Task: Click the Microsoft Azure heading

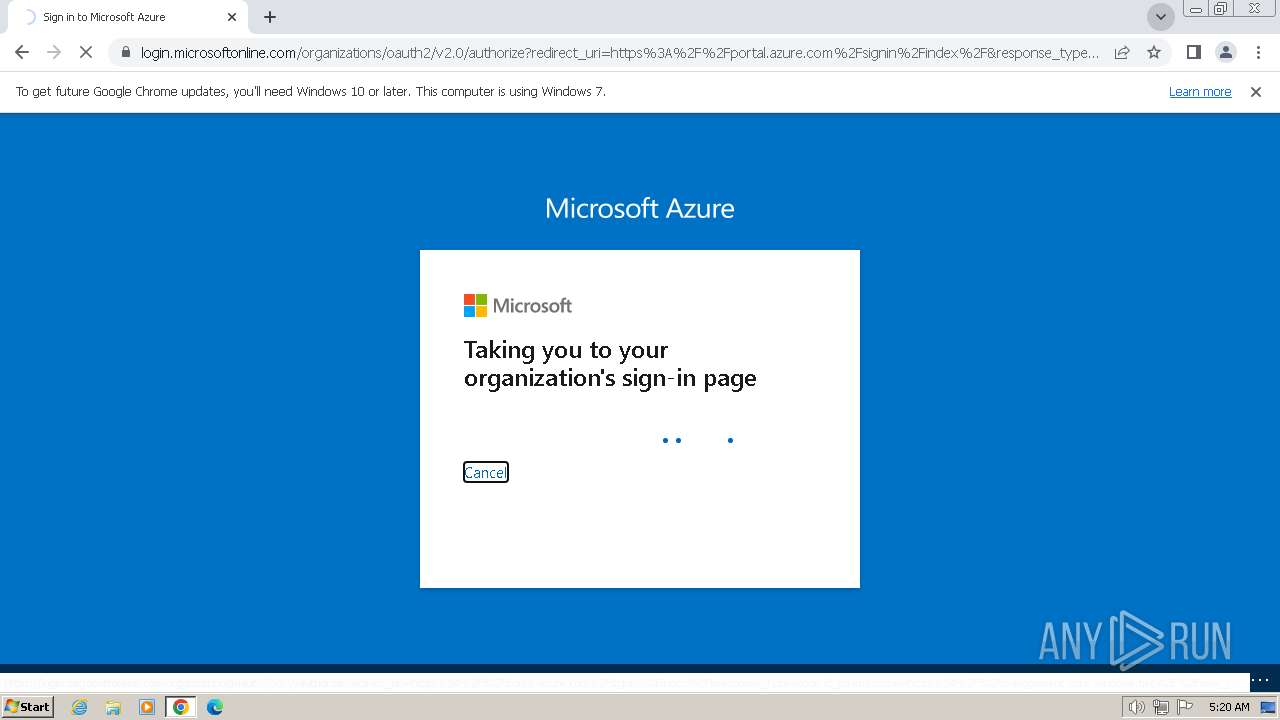Action: click(640, 208)
